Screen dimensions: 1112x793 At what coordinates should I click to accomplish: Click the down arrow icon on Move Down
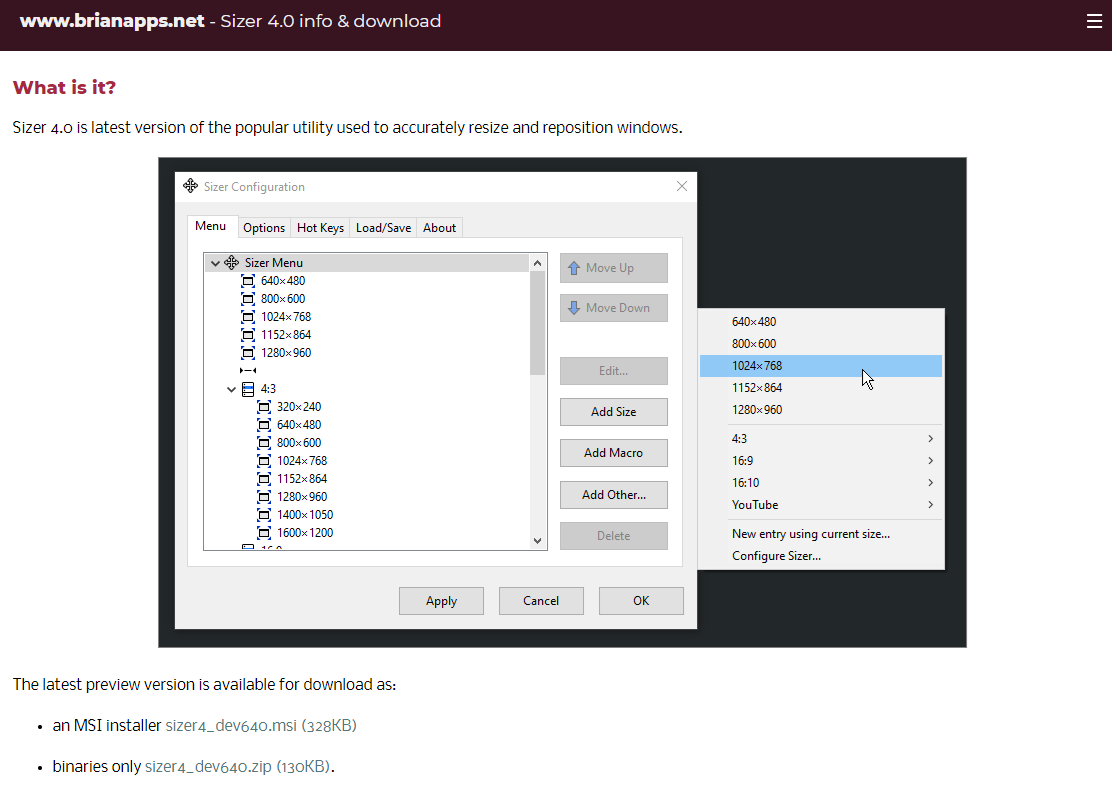[574, 308]
